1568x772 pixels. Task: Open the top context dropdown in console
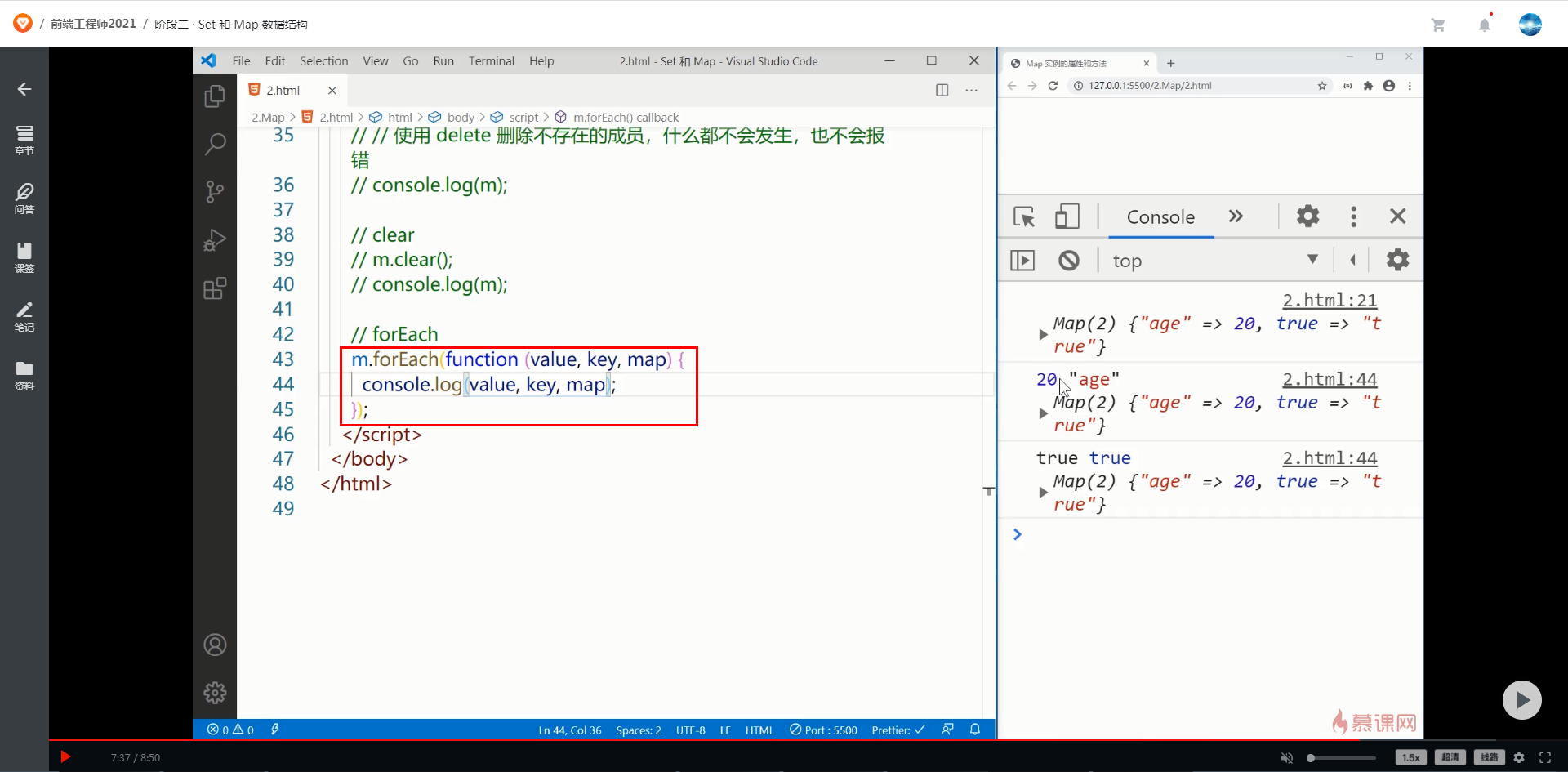[1216, 261]
